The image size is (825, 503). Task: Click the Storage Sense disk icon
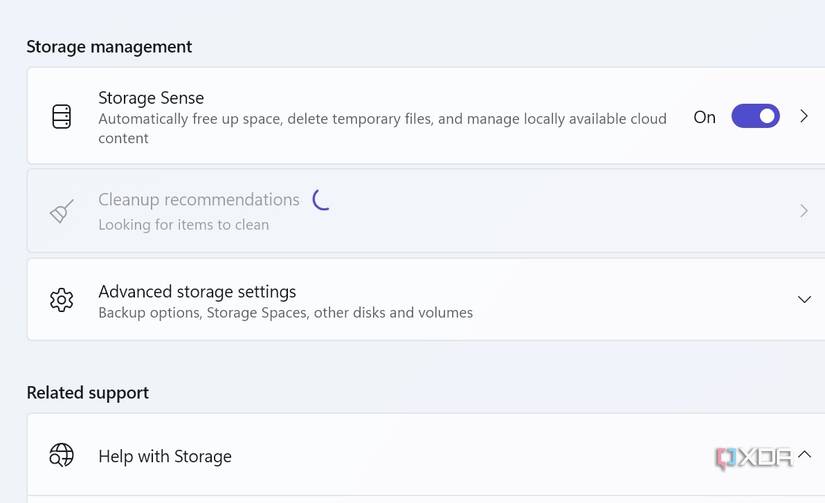62,116
